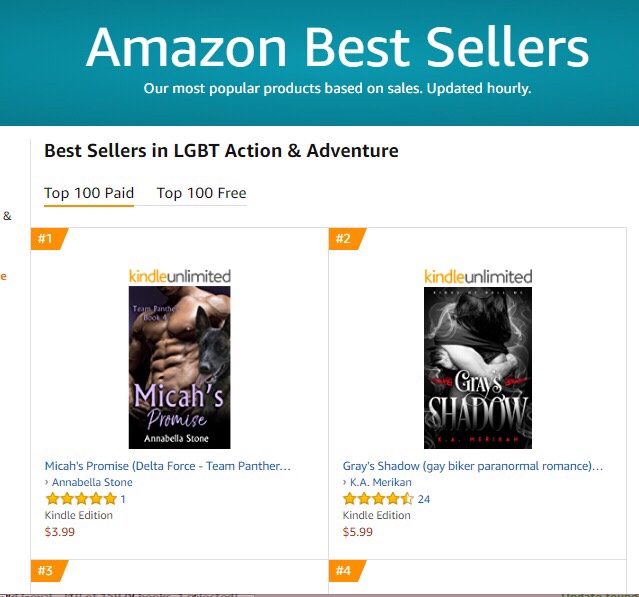Select the Top 100 Paid tab

[89, 193]
